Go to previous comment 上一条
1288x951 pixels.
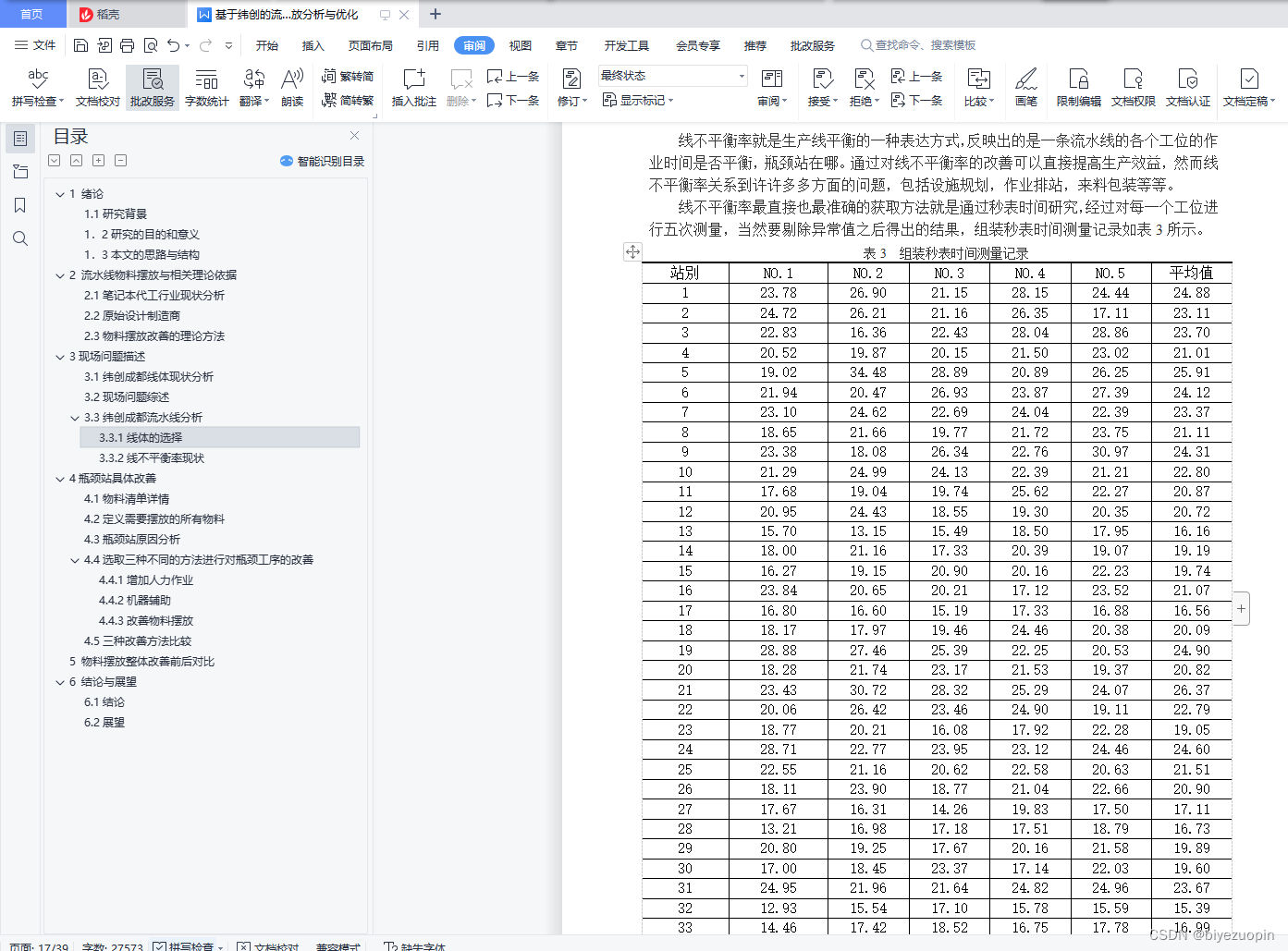(513, 77)
